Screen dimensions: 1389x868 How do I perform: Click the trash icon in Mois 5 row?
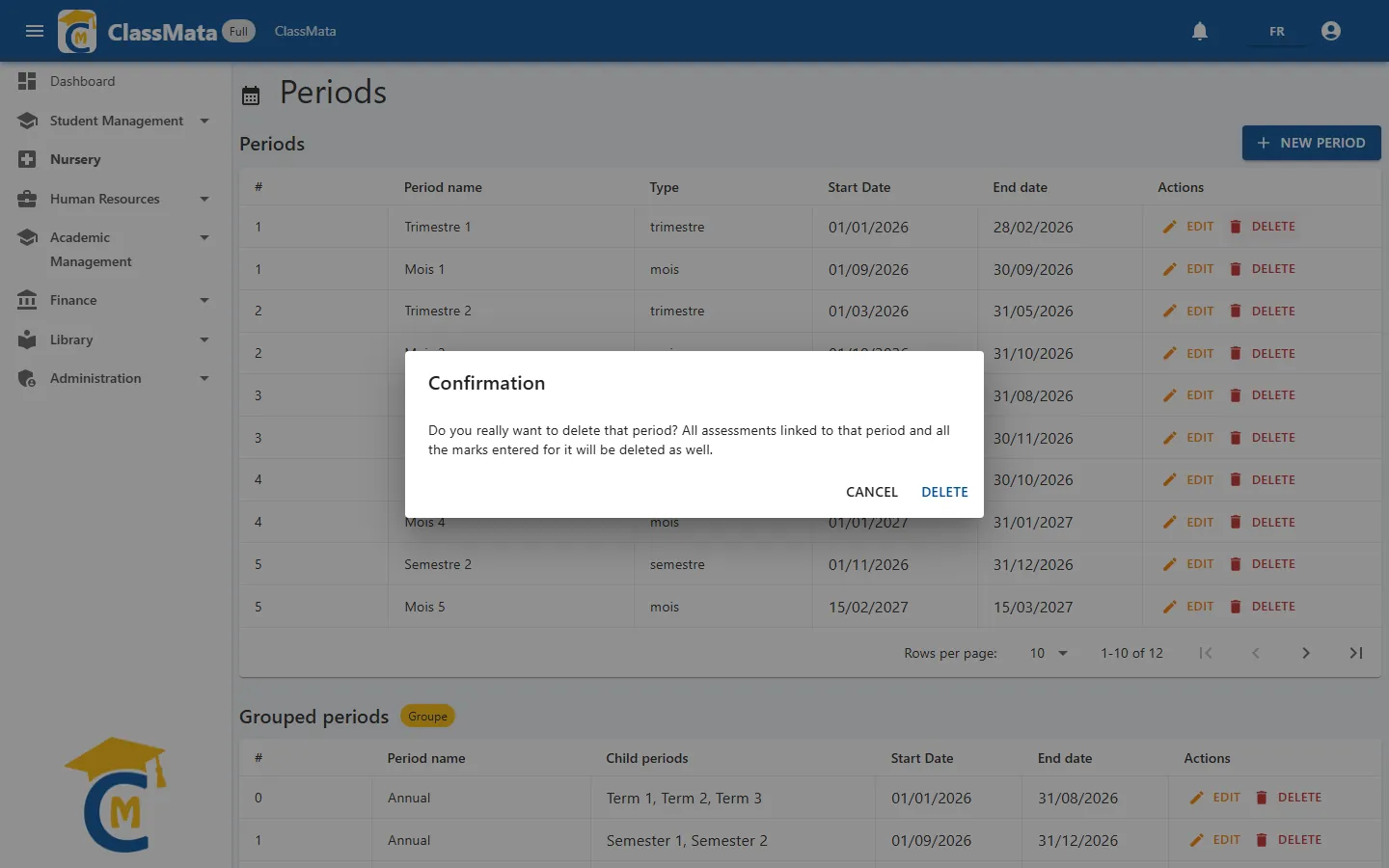[1236, 607]
